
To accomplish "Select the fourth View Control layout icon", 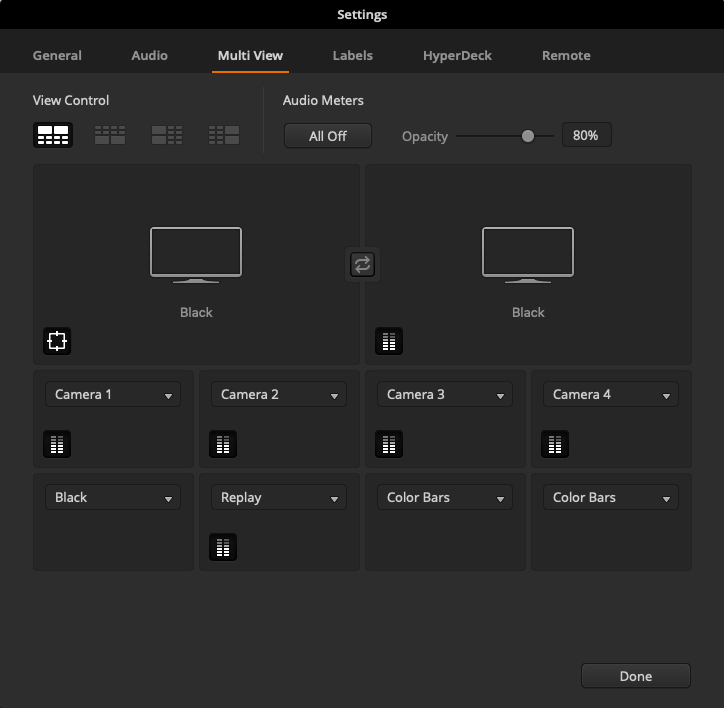I will point(224,135).
